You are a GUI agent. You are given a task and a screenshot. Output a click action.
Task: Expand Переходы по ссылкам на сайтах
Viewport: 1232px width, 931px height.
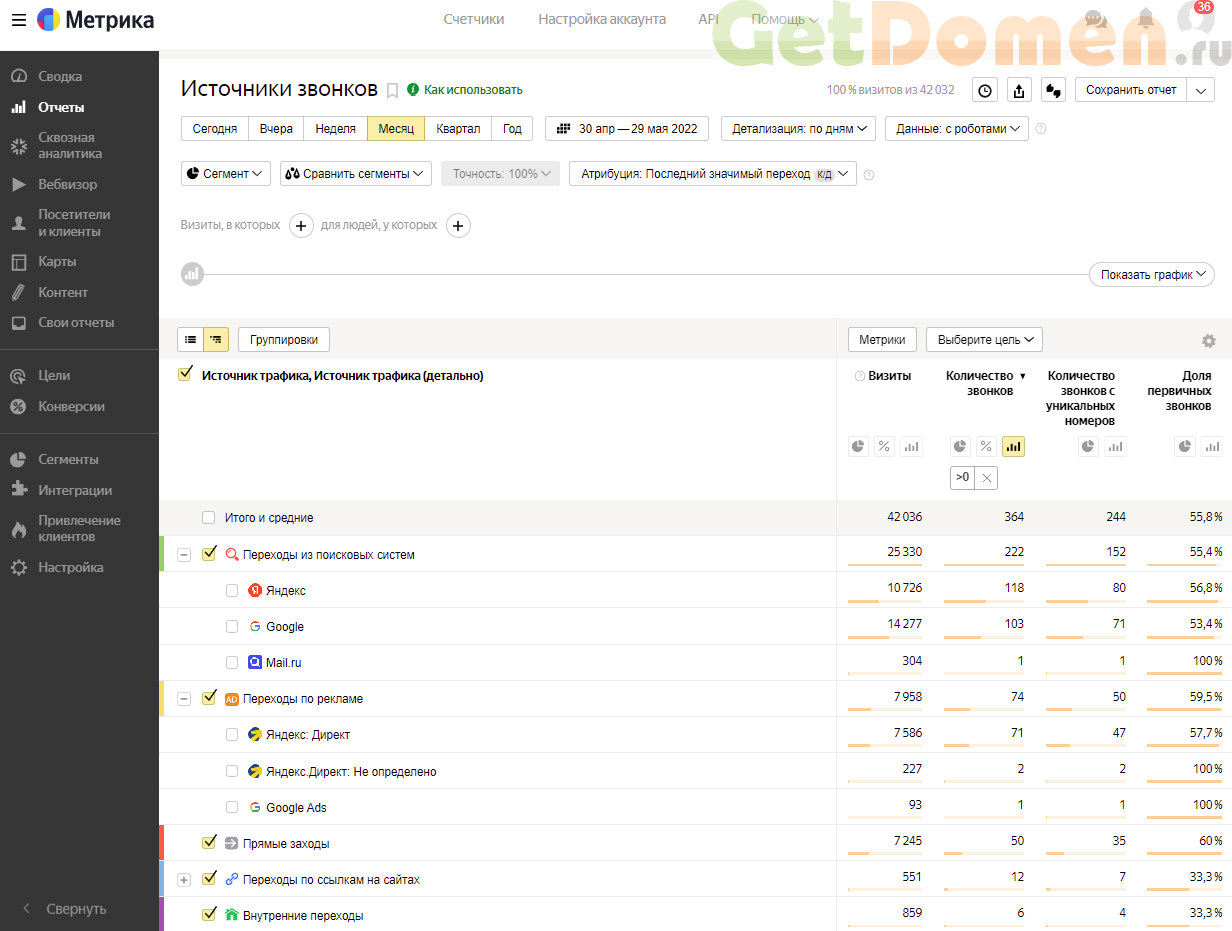coord(184,879)
